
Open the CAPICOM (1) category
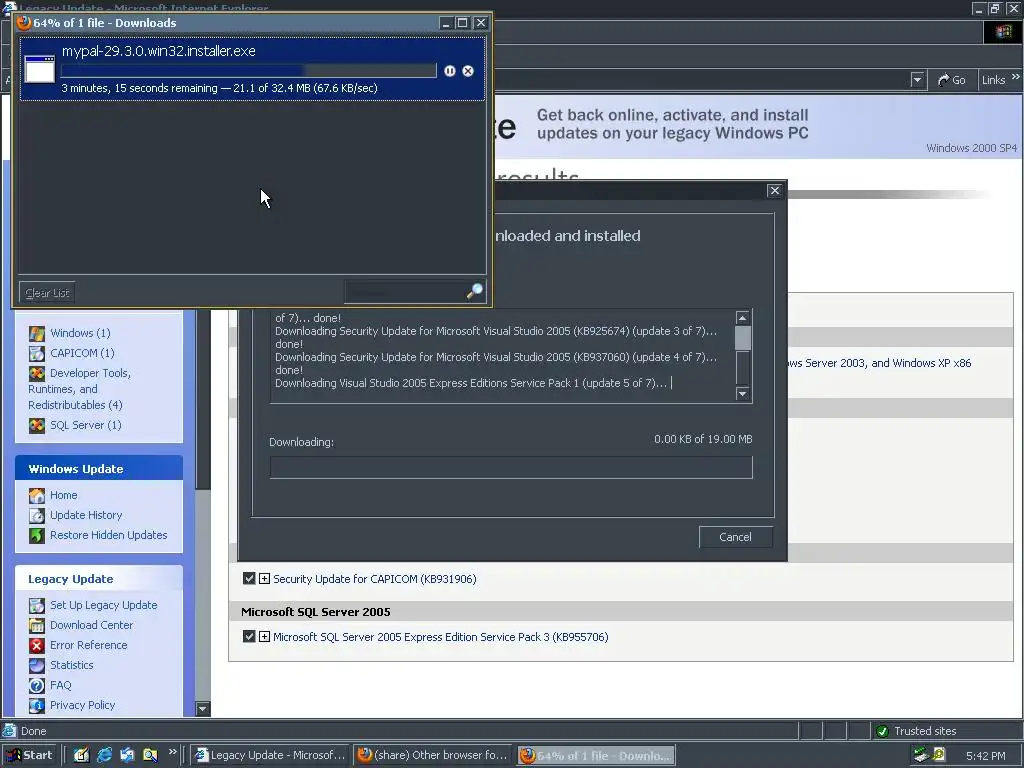pos(82,353)
